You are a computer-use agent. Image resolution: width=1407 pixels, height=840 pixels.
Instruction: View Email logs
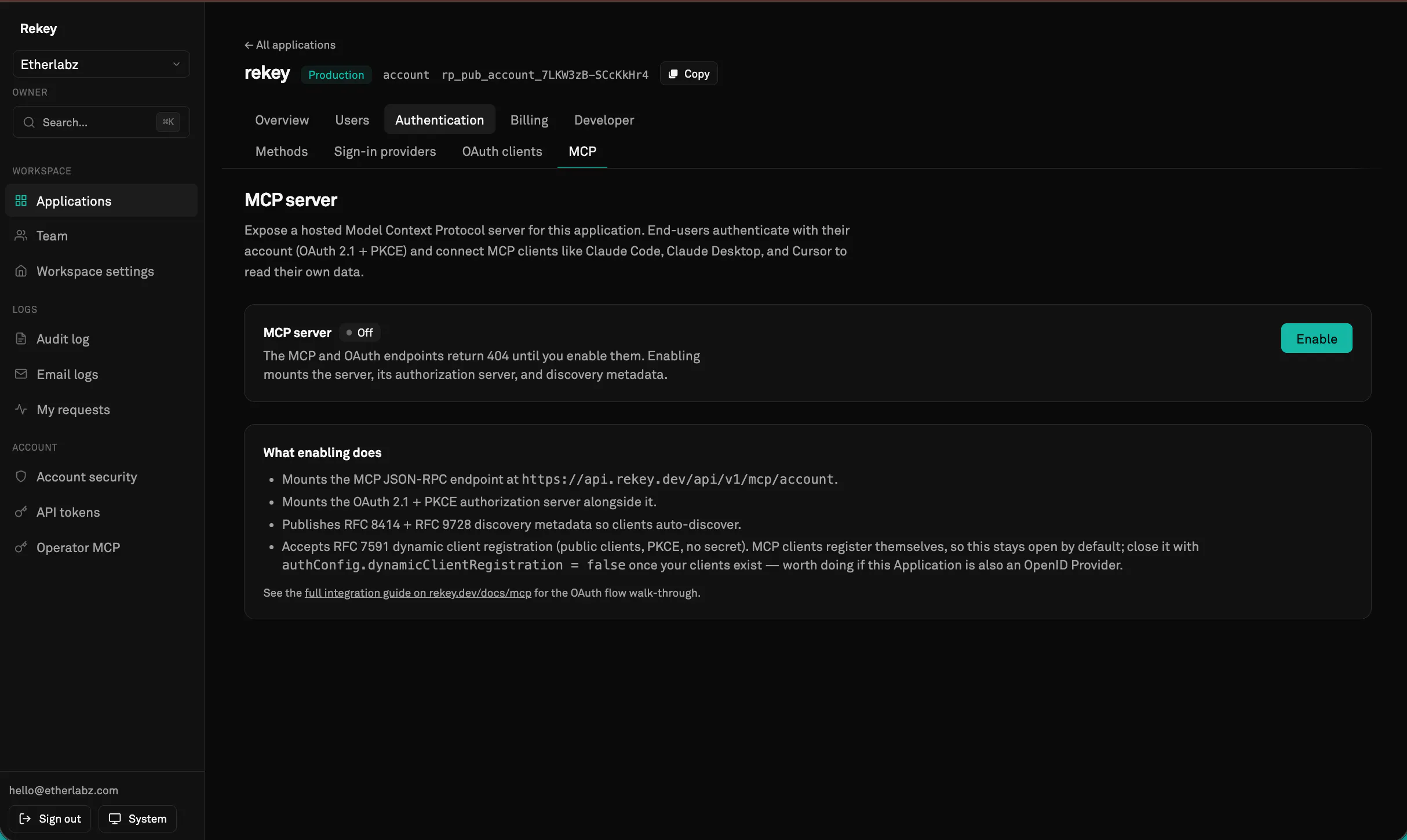101,374
